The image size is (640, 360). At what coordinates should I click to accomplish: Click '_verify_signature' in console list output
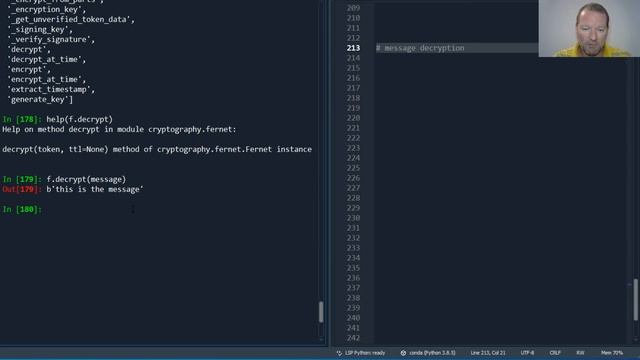pos(51,39)
